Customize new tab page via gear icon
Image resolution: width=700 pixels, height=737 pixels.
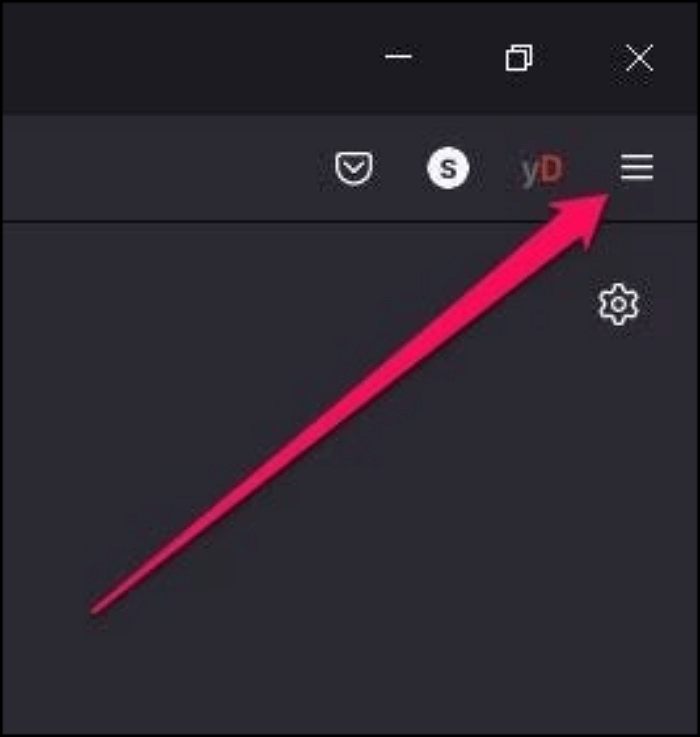coord(619,304)
